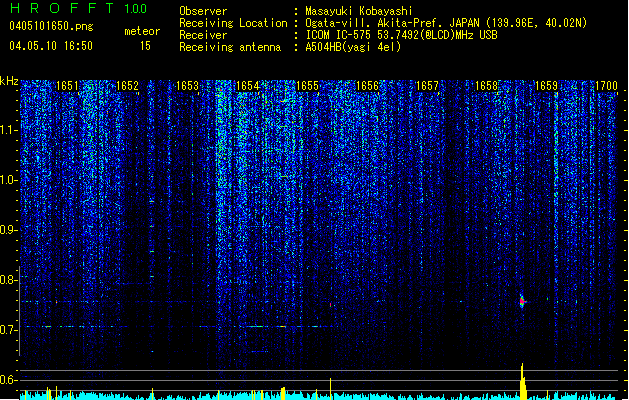Image resolution: width=629 pixels, height=400 pixels.
Task: Click the 1656 time marker
Action: tap(367, 85)
